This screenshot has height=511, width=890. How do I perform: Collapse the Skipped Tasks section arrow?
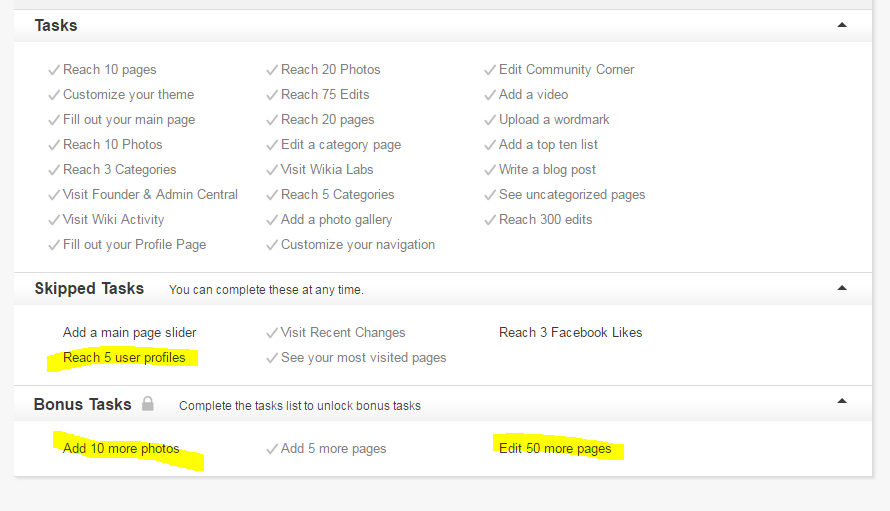tap(842, 288)
